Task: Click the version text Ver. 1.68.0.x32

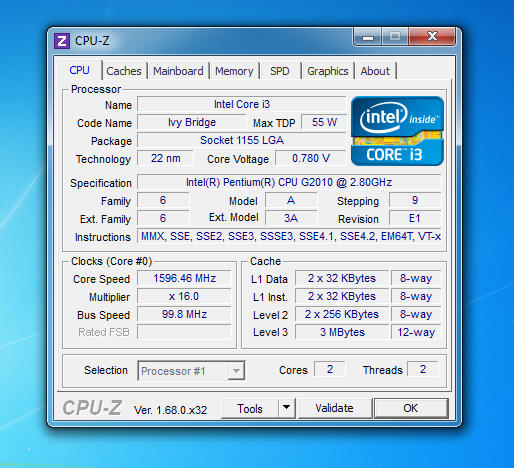Action: click(170, 410)
